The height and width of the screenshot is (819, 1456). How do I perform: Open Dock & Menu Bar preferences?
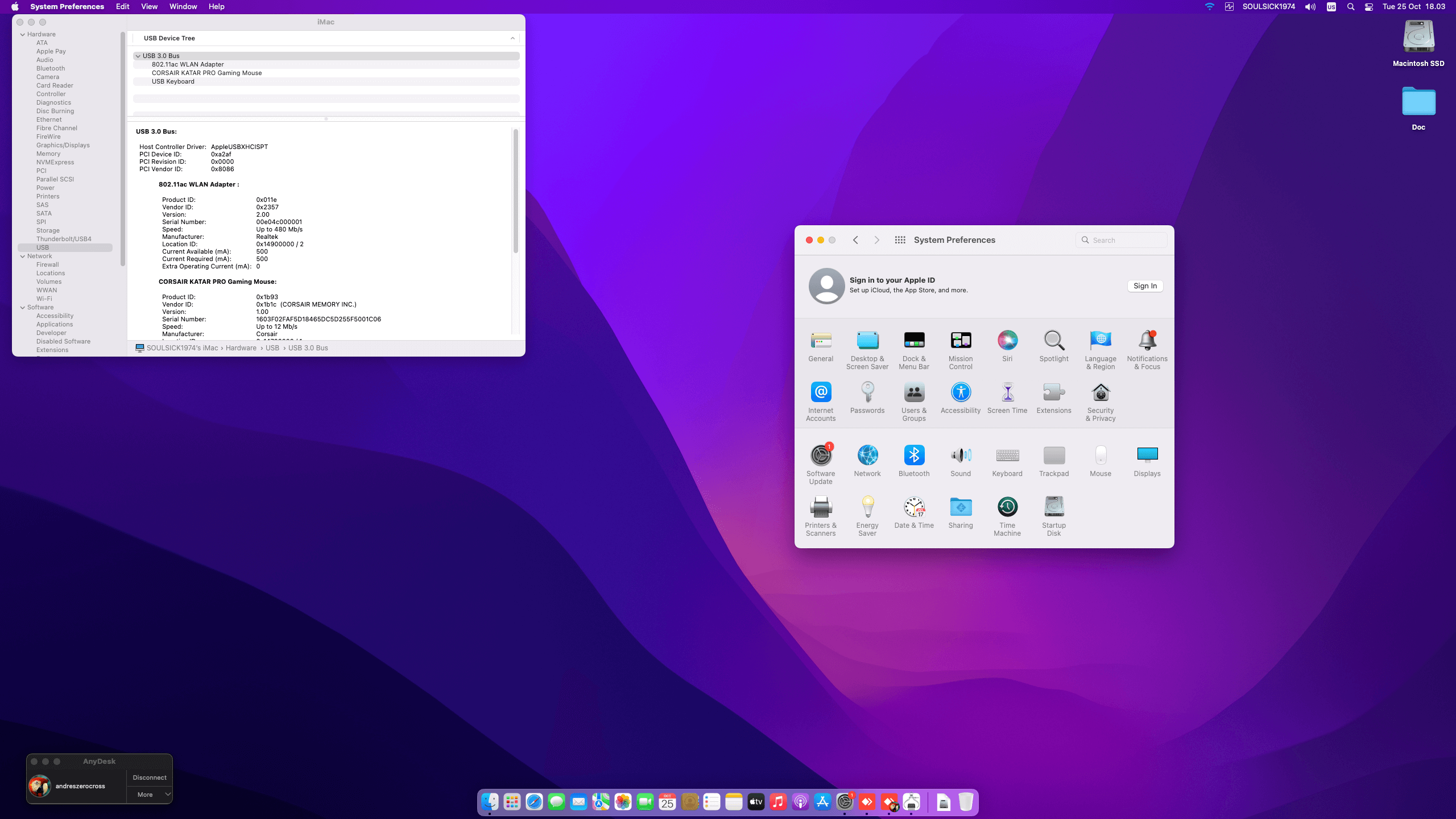[x=914, y=350]
